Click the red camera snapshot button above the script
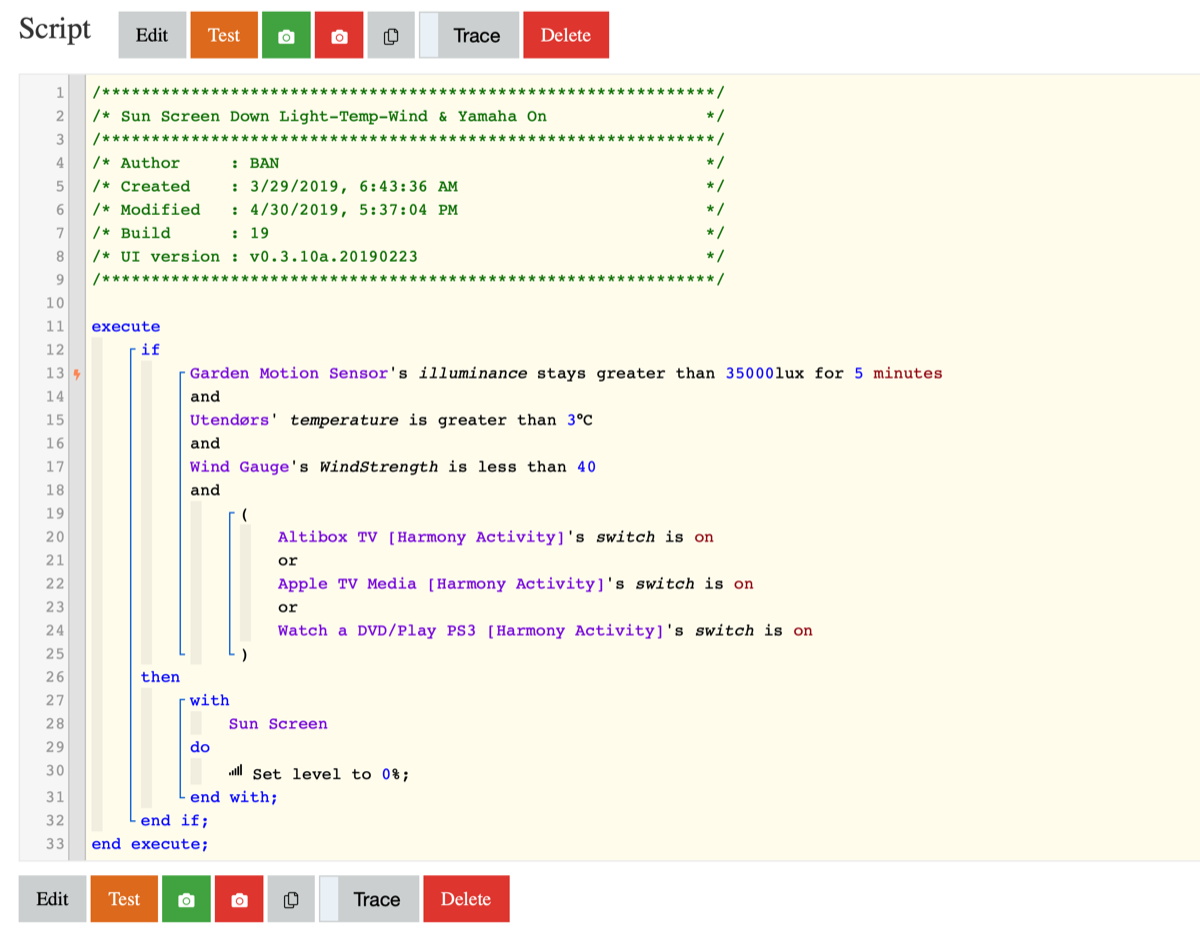This screenshot has height=936, width=1200. pos(339,36)
